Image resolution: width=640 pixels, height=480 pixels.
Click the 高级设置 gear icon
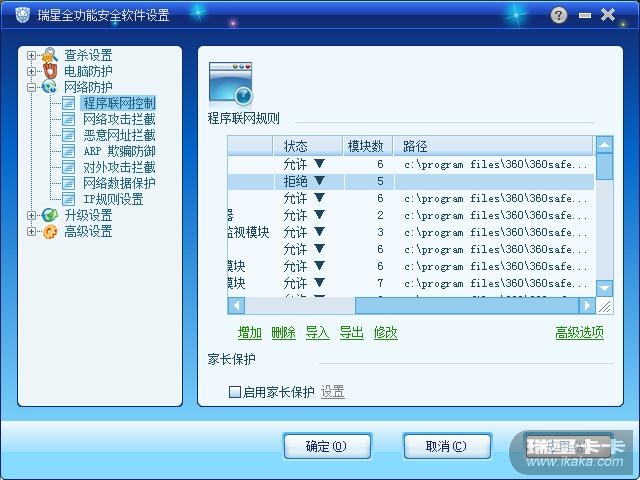point(50,231)
